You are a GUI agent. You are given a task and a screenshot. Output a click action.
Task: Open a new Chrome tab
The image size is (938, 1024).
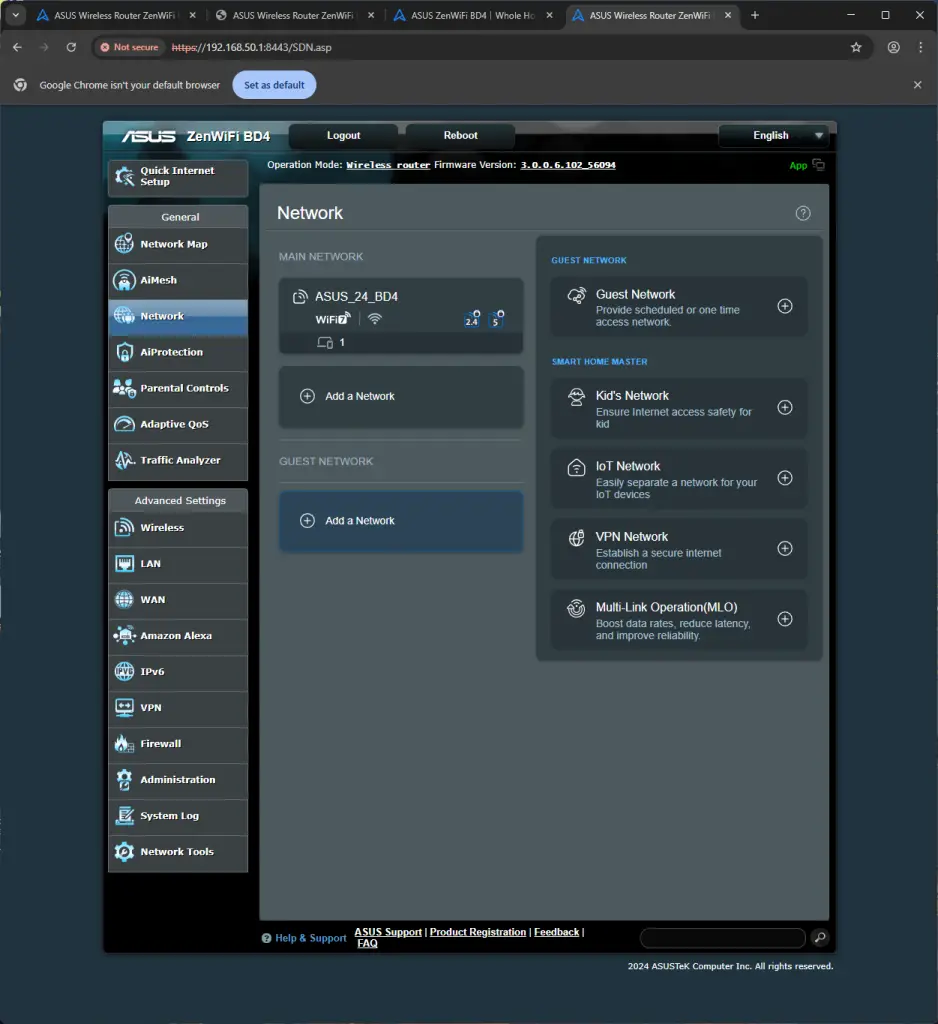pos(754,15)
